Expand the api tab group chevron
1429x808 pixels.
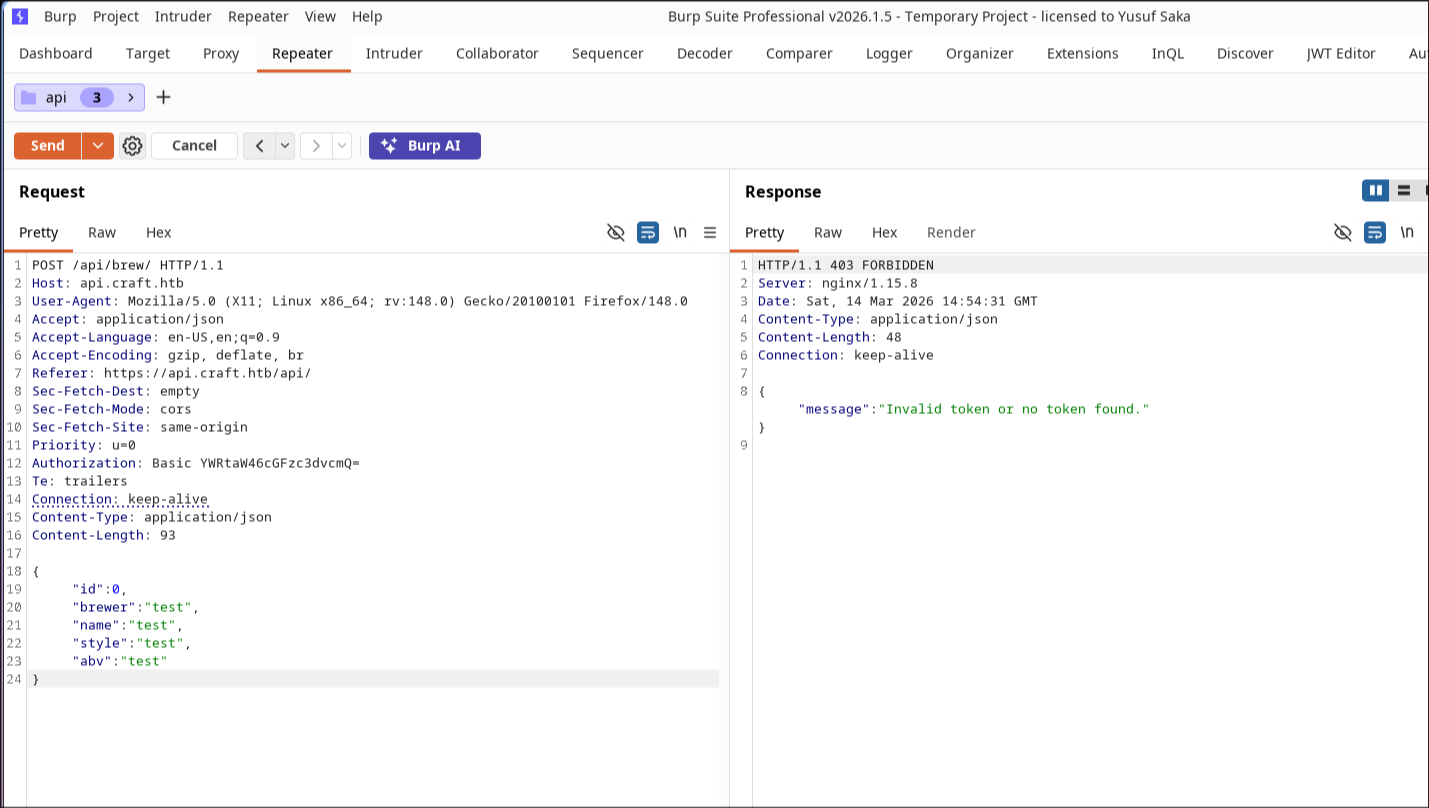pyautogui.click(x=131, y=97)
